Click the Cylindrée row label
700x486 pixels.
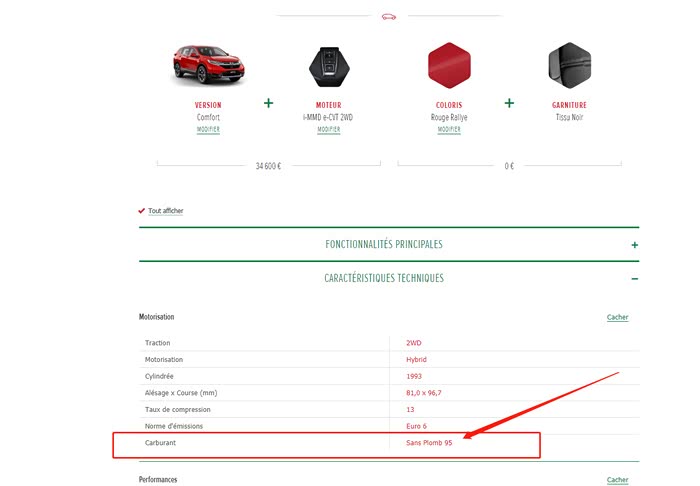(x=159, y=376)
